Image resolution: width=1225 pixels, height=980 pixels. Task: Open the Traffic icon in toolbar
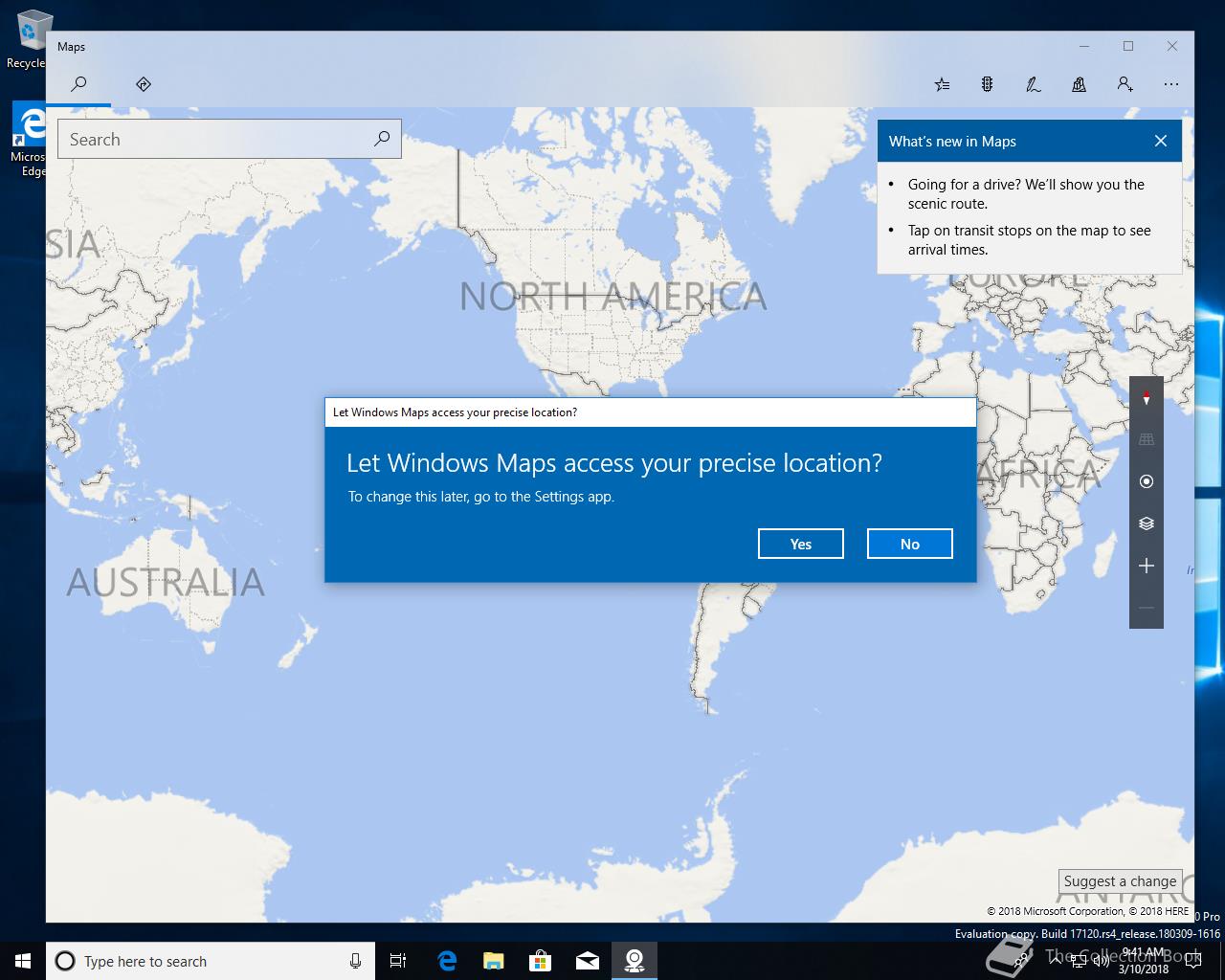(x=987, y=84)
